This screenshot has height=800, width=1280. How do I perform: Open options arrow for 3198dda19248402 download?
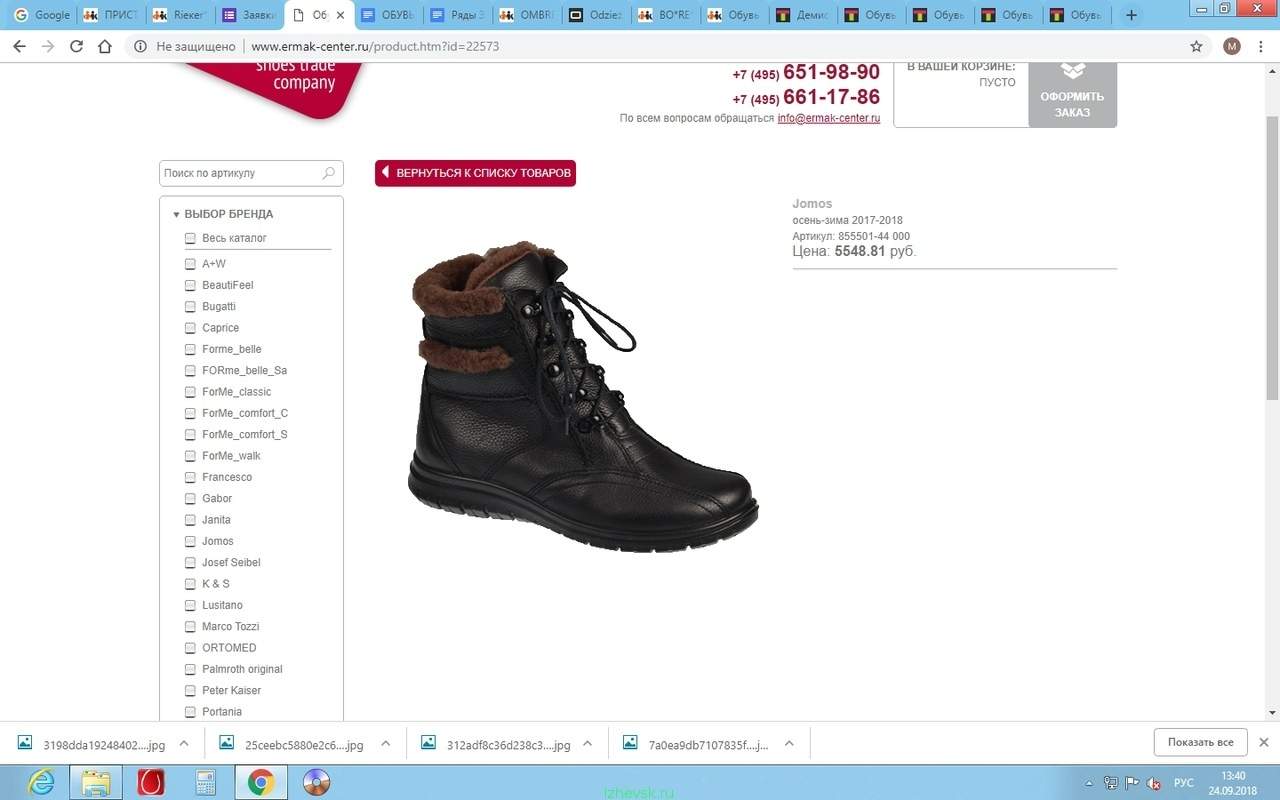click(x=184, y=743)
